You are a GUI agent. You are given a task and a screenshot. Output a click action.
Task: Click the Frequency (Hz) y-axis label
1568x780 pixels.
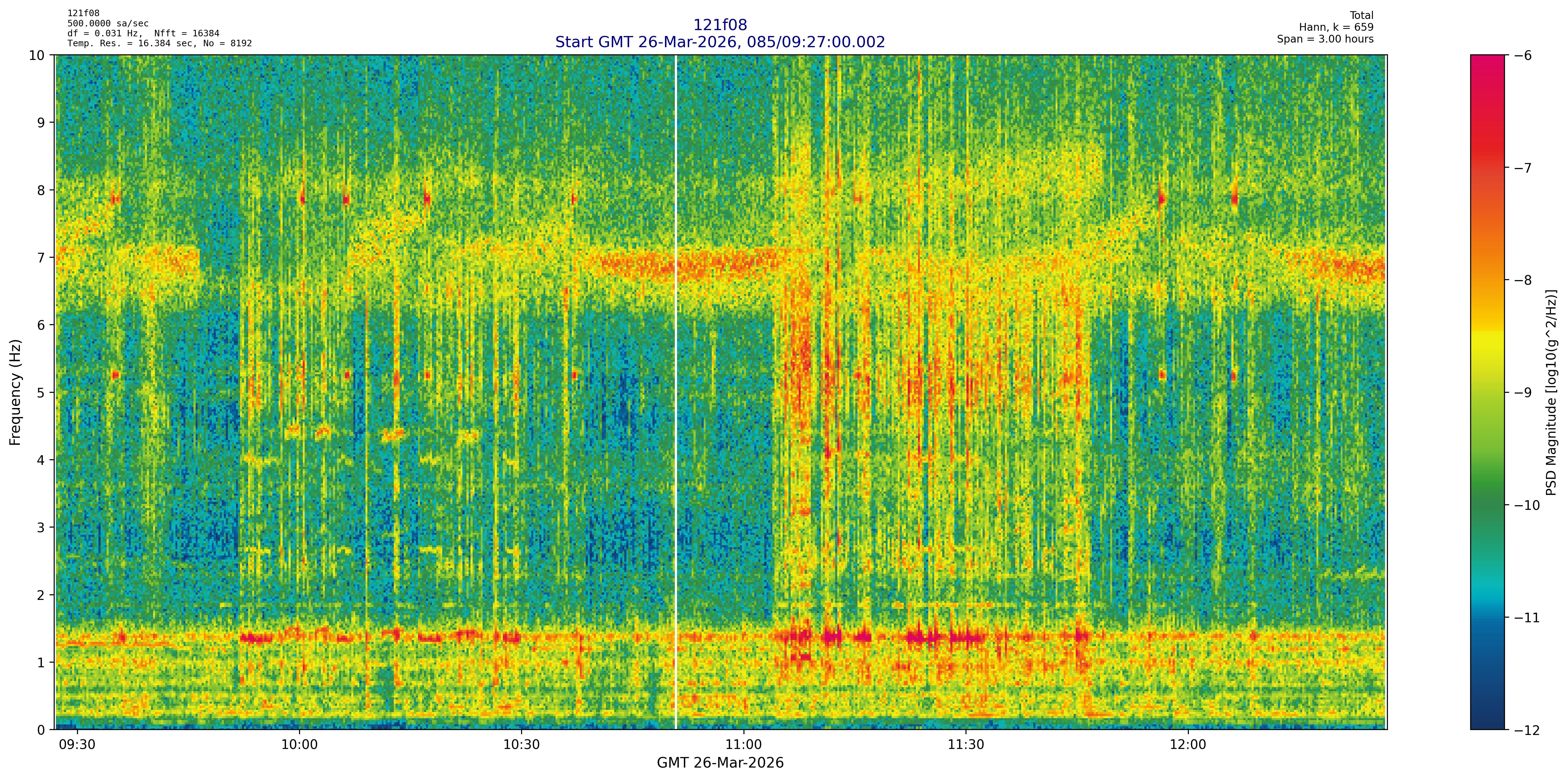(x=15, y=392)
